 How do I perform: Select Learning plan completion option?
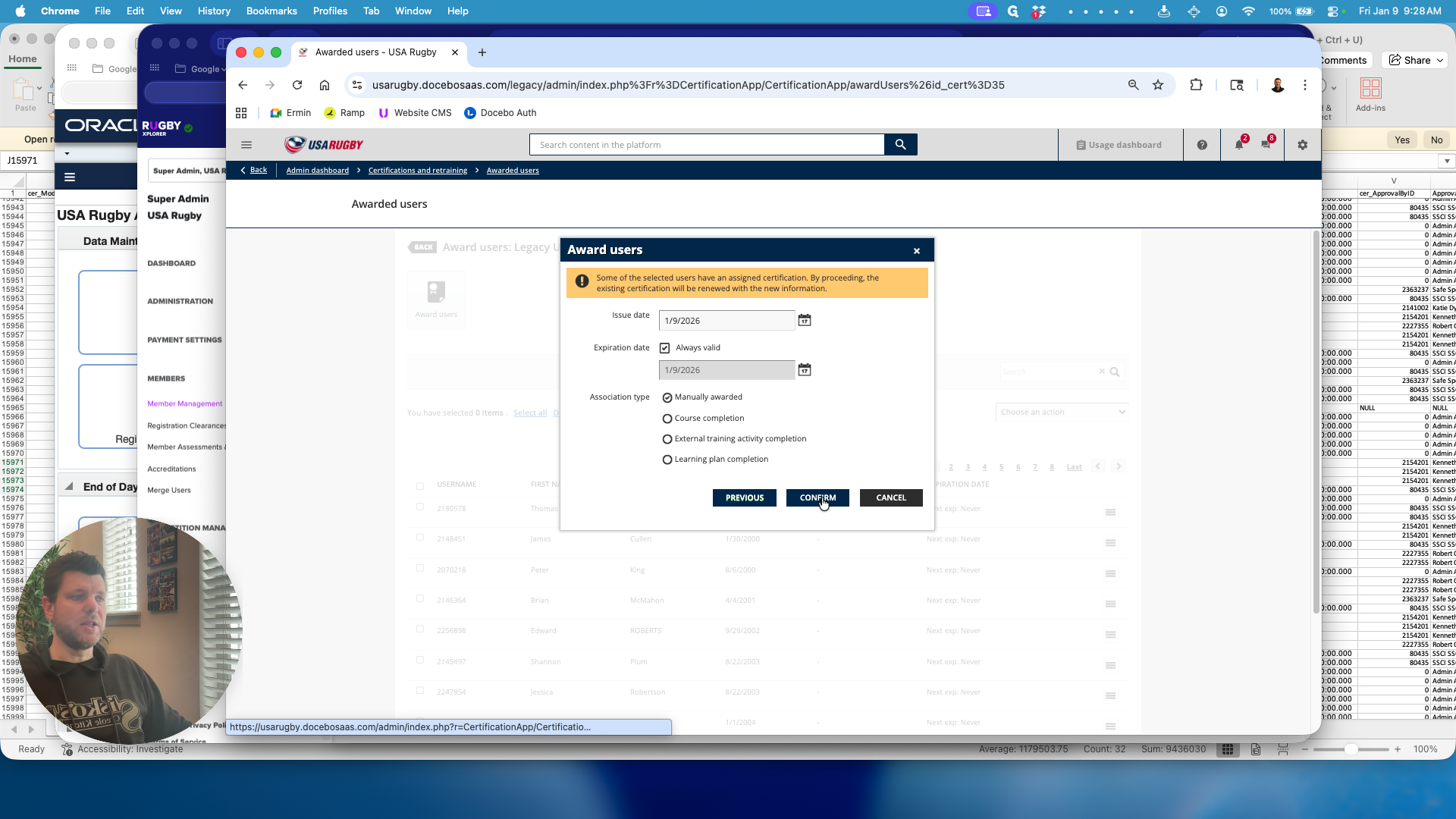tap(667, 460)
